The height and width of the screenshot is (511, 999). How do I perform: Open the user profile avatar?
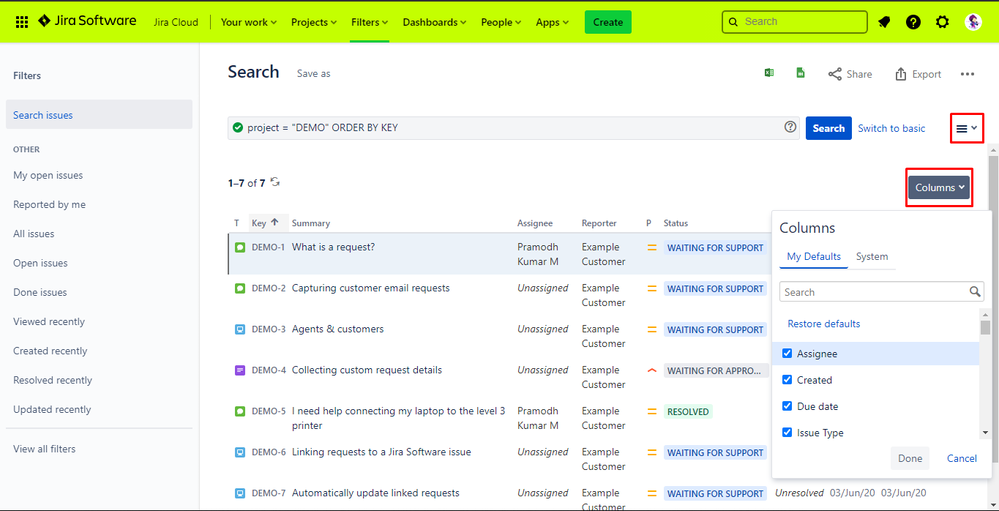click(x=974, y=22)
